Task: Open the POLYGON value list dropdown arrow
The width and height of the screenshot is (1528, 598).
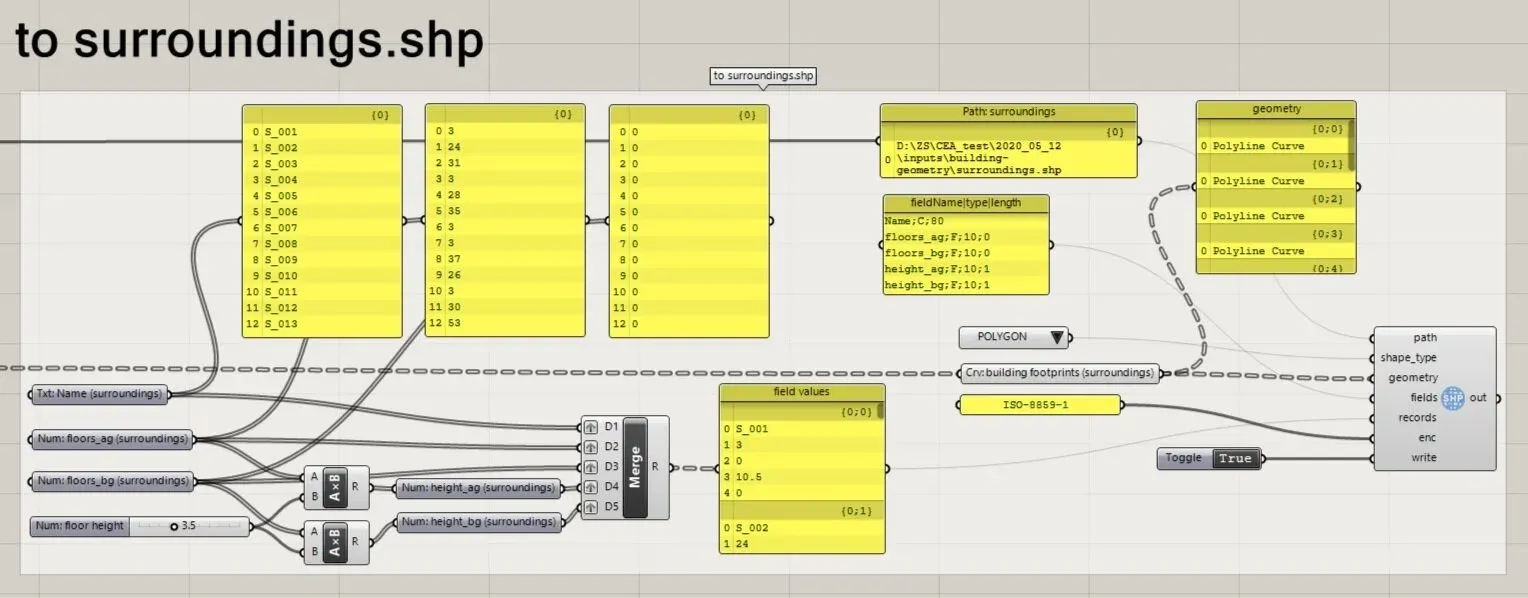Action: click(1057, 337)
